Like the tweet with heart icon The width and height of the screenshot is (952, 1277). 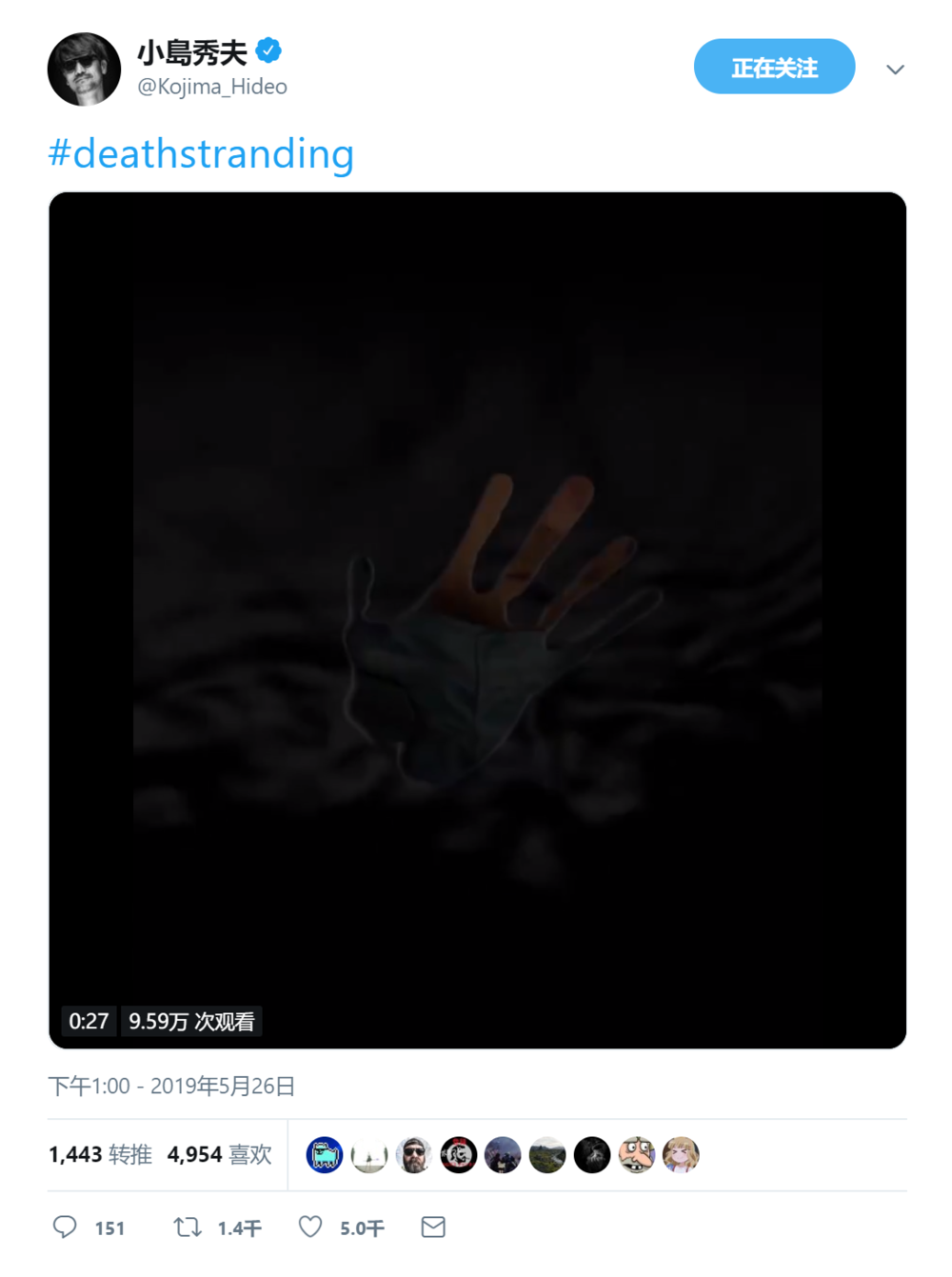pos(310,1227)
